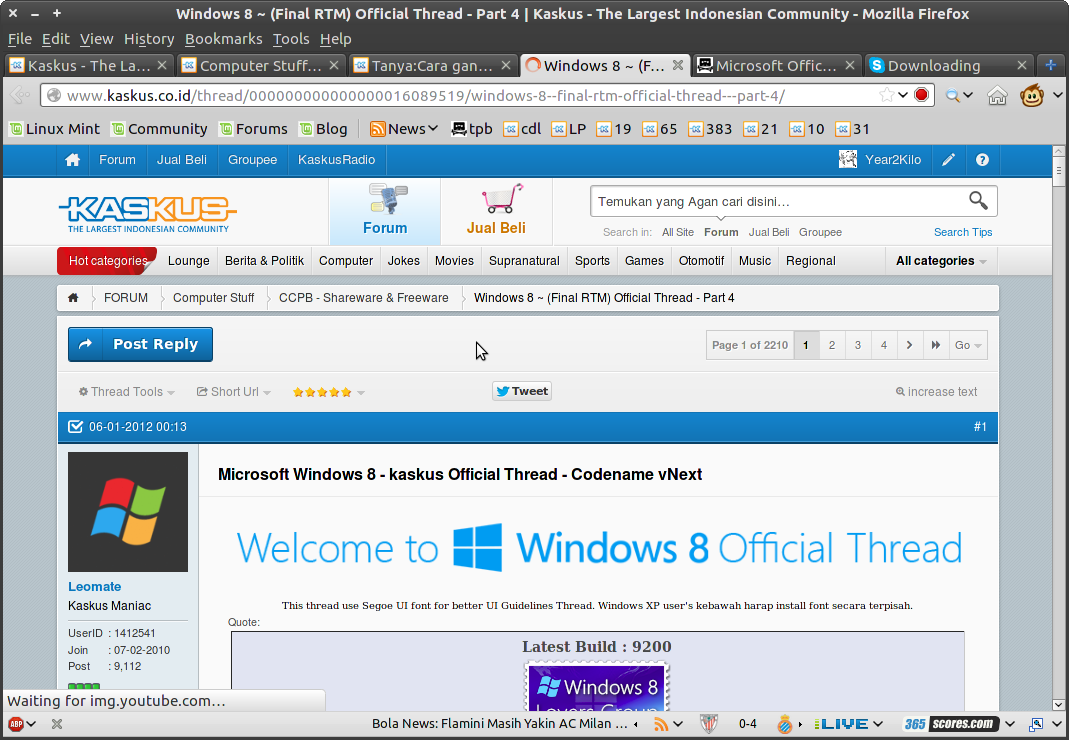Click the stop loading red button in URL bar
The width and height of the screenshot is (1069, 740).
click(921, 95)
